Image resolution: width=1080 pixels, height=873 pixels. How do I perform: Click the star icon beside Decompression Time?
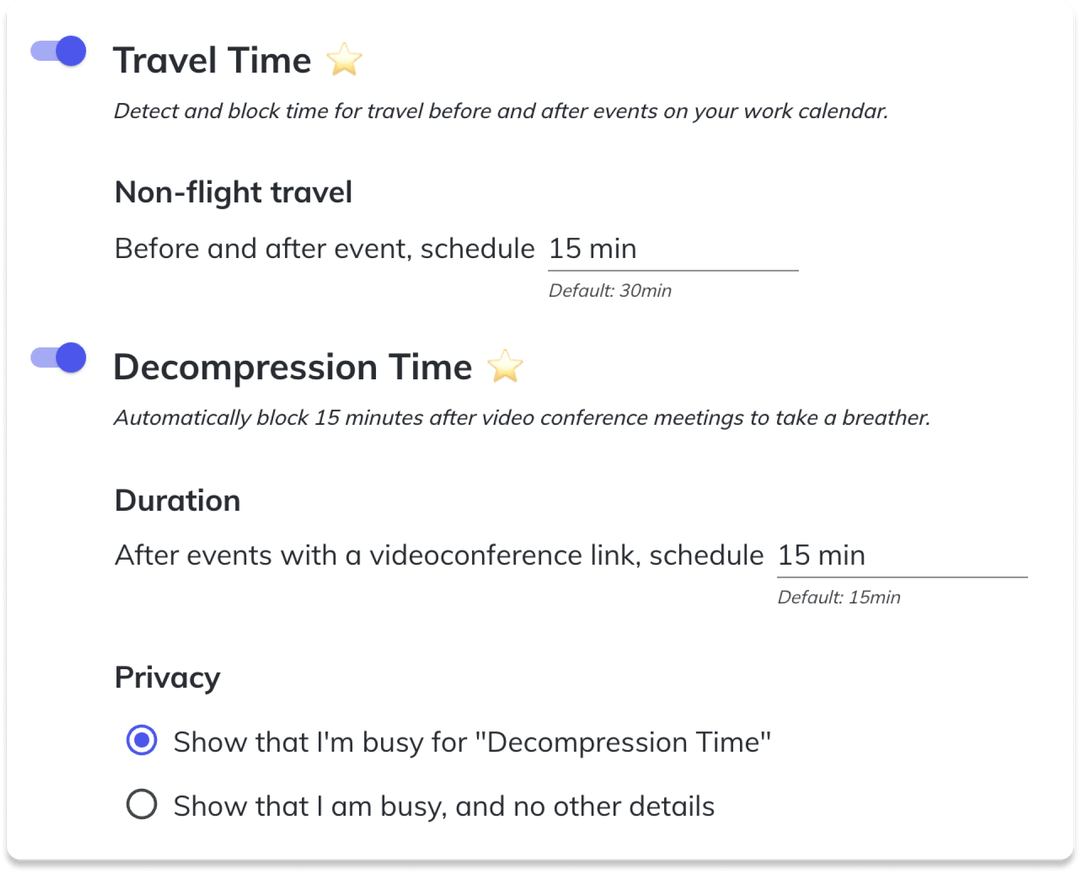point(505,366)
